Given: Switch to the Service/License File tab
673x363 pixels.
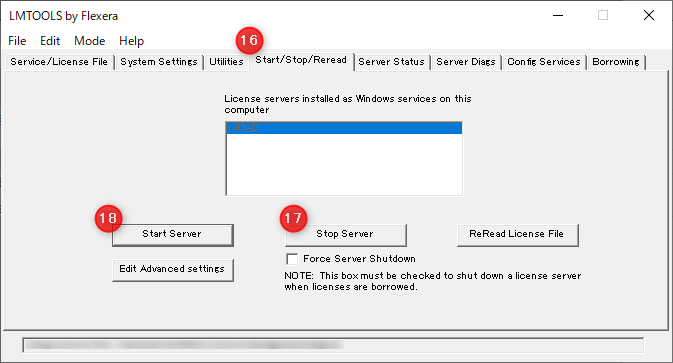Looking at the screenshot, I should pyautogui.click(x=59, y=62).
